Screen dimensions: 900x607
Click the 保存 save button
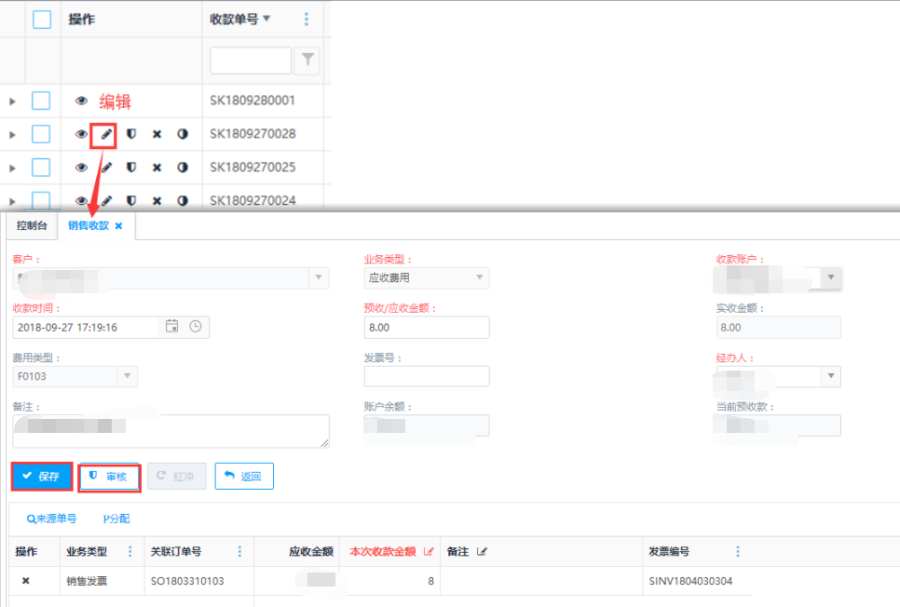coord(42,476)
